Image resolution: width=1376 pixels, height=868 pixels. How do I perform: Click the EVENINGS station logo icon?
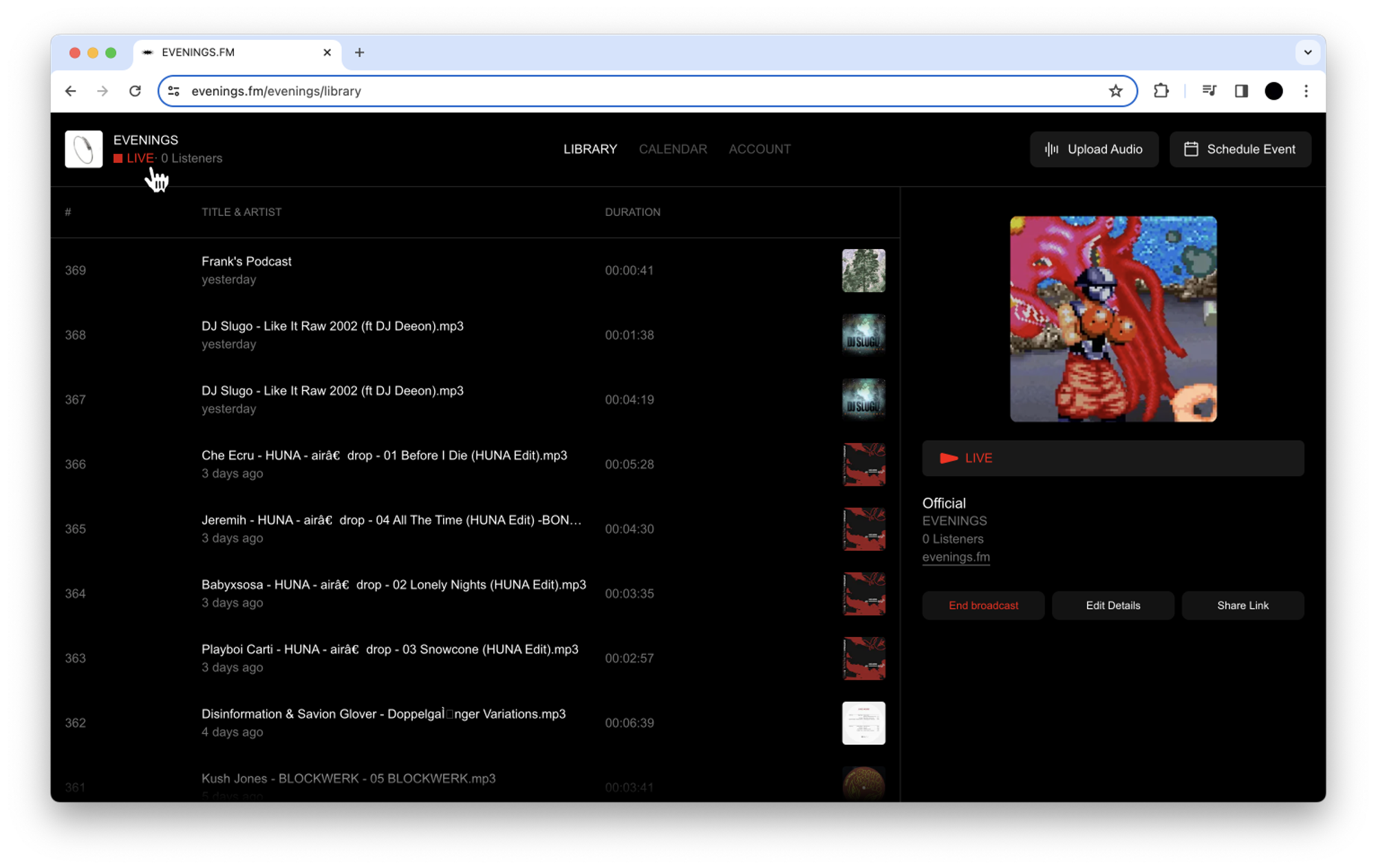tap(83, 149)
